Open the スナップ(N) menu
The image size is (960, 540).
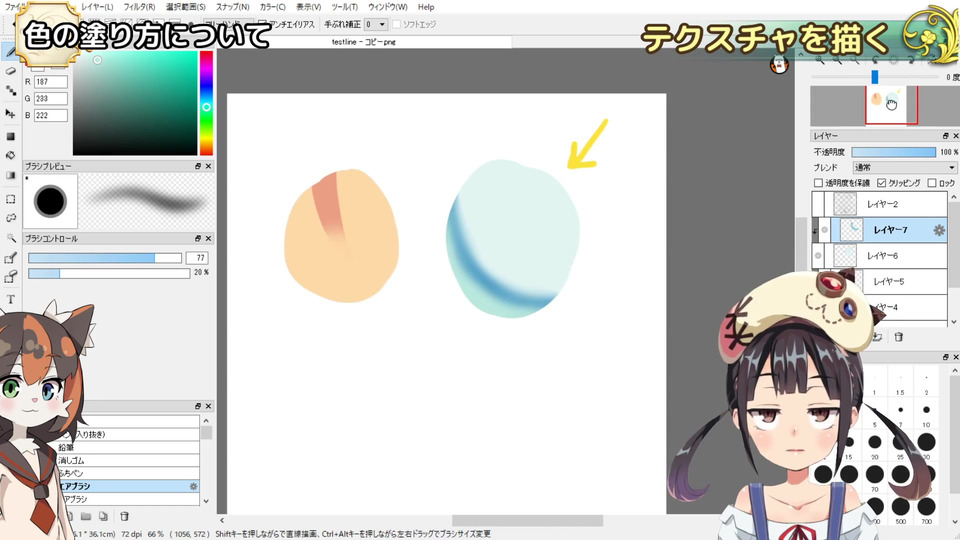[233, 7]
